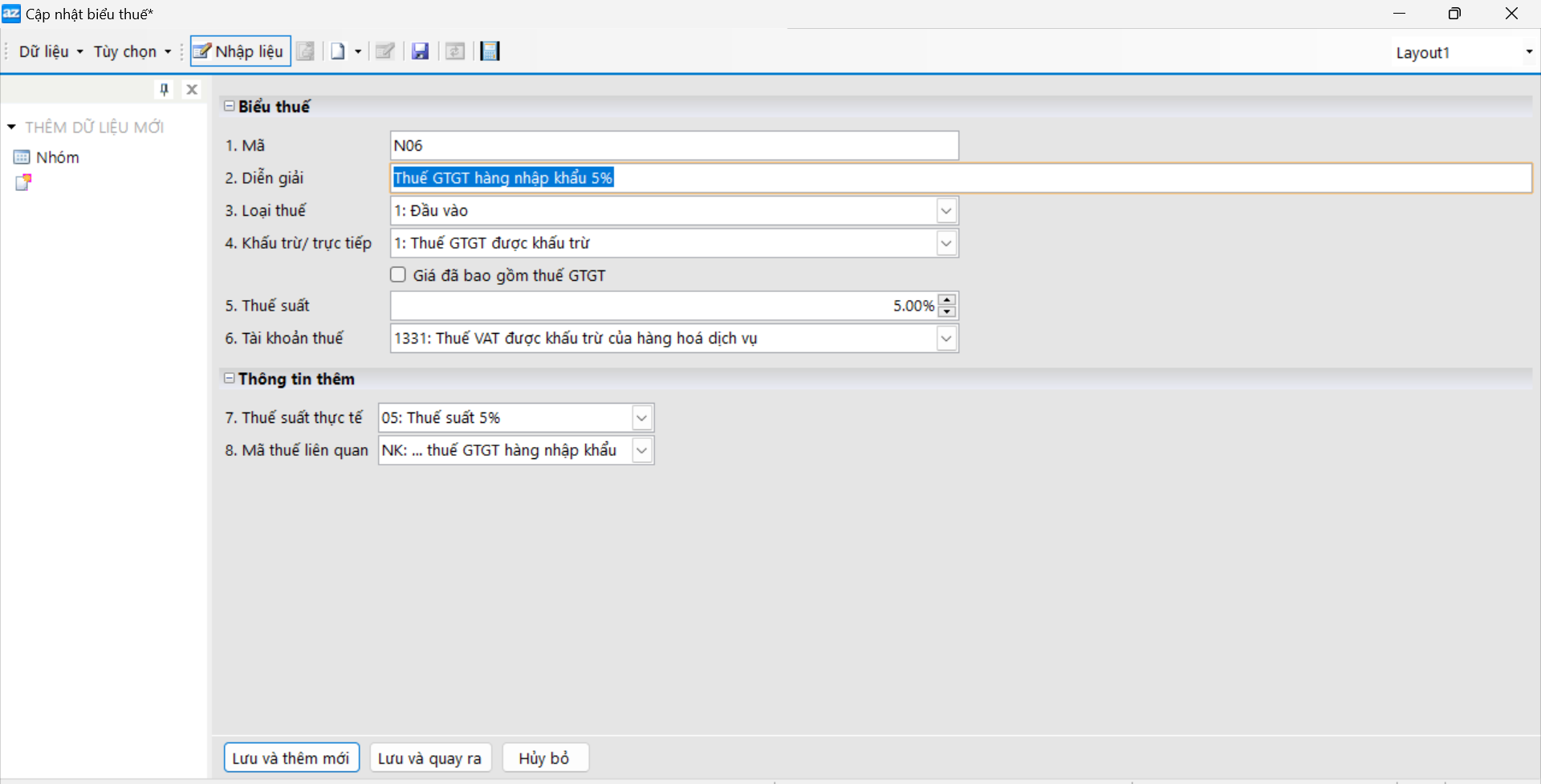Viewport: 1541px width, 784px height.
Task: Click the Nhập liệu toolbar button
Action: tap(240, 51)
